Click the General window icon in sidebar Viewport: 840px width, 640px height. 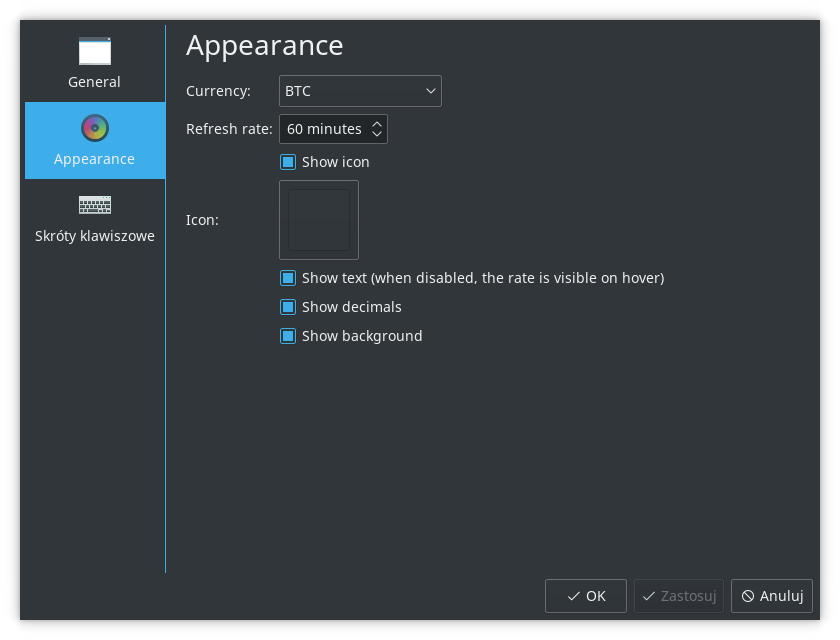(x=95, y=51)
